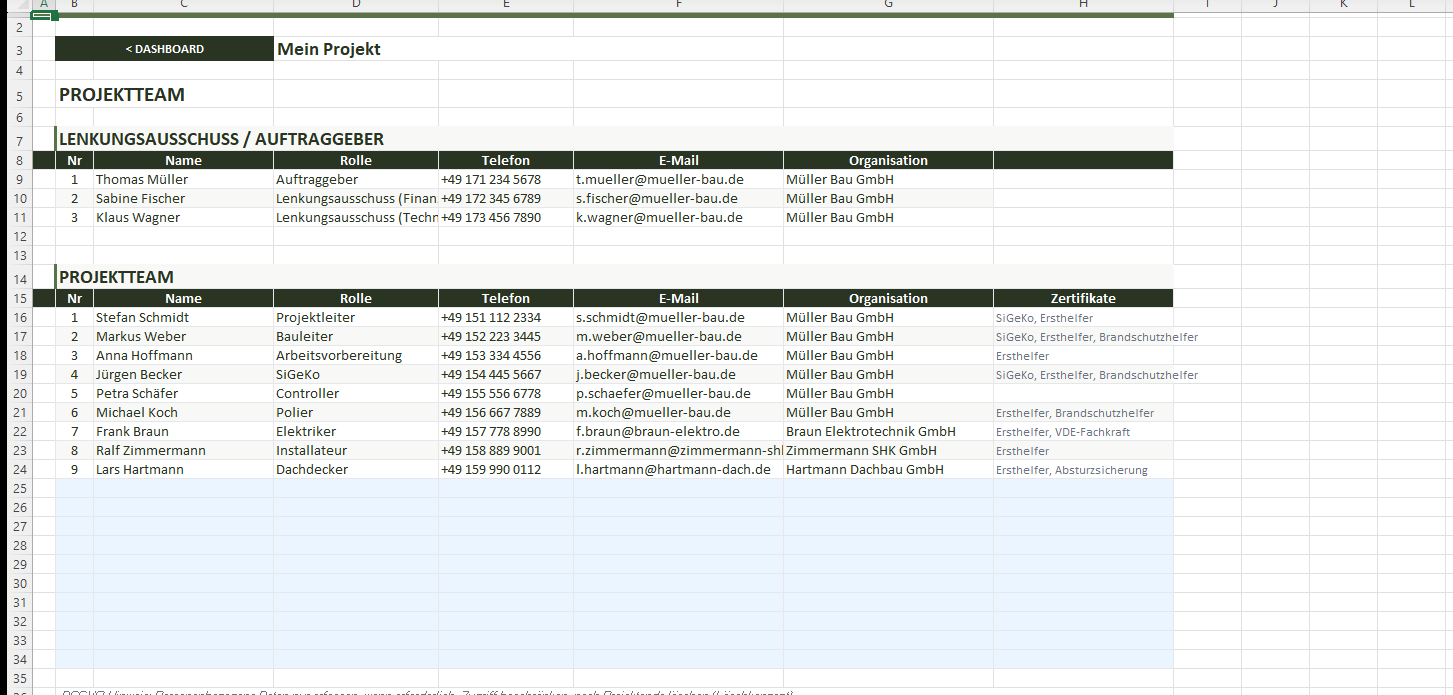Select the Mein Projekt title cell
Viewport: 1453px width, 695px height.
328,49
